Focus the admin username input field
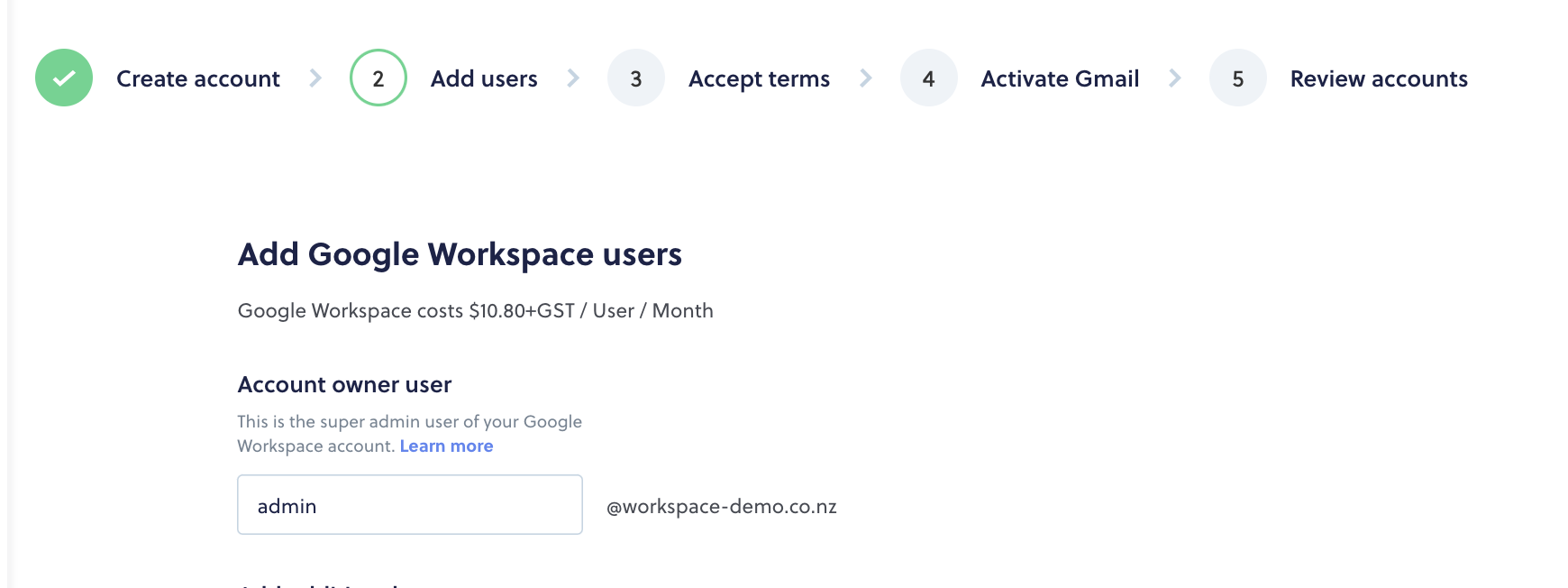Screen dimensions: 1568x588 [410, 505]
